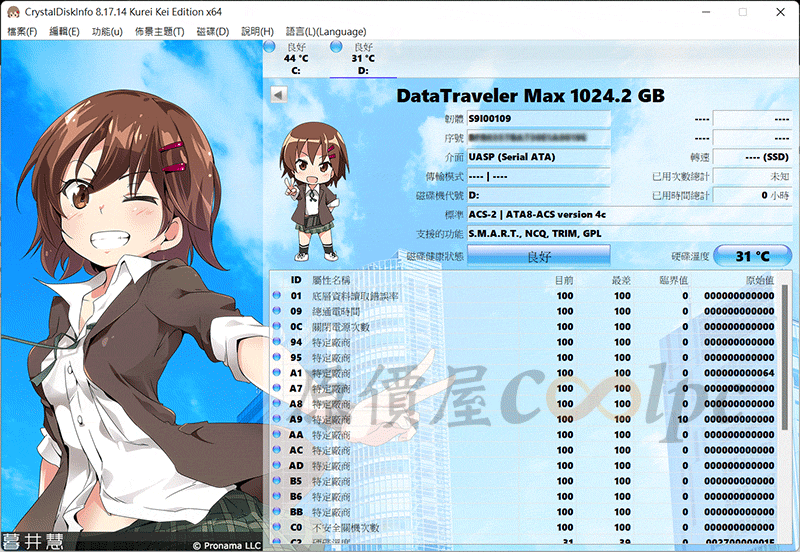Image resolution: width=800 pixels, height=552 pixels.
Task: Click the status orb for attribute 09
Action: pyautogui.click(x=277, y=310)
